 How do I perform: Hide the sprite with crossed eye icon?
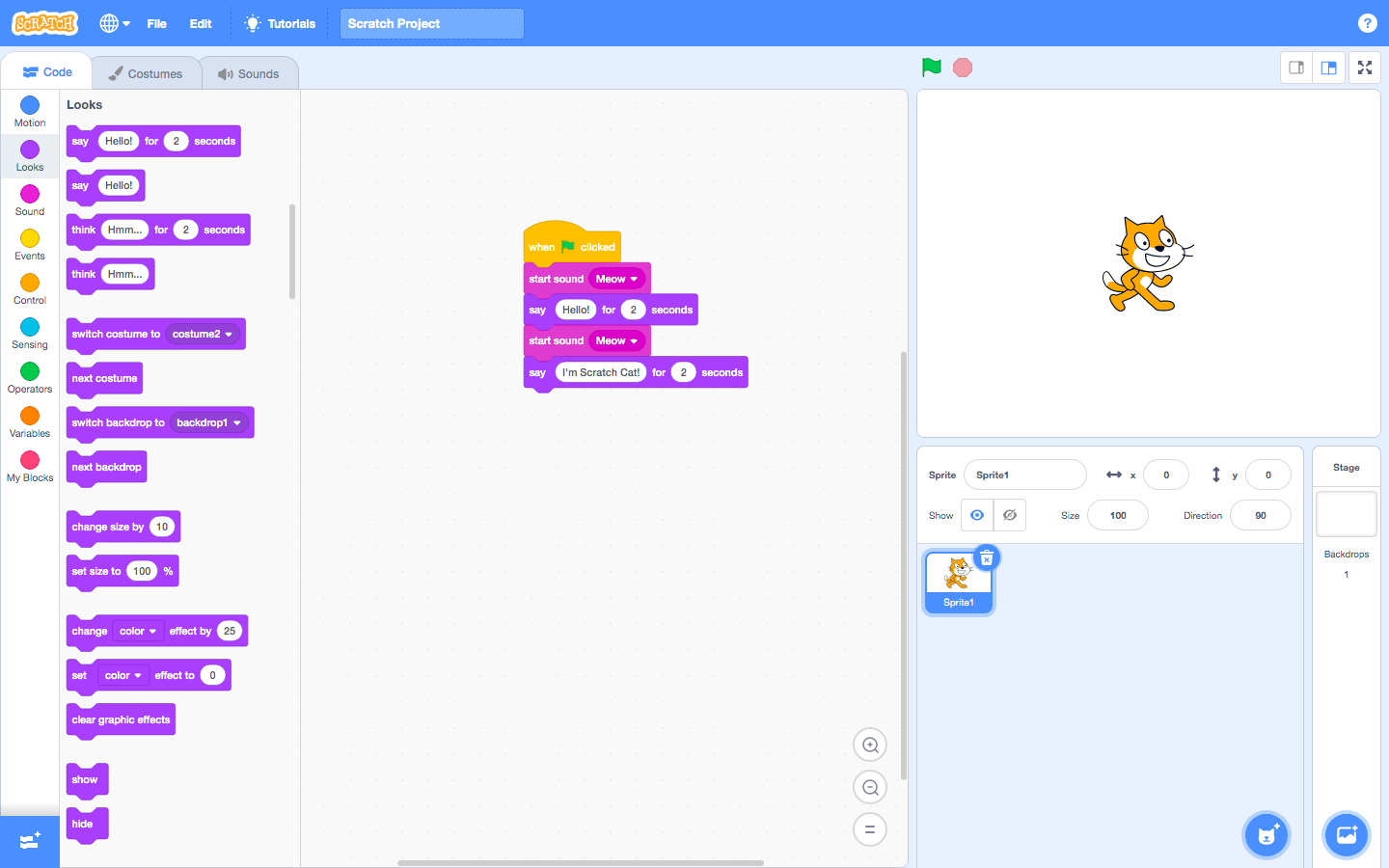pos(1010,515)
